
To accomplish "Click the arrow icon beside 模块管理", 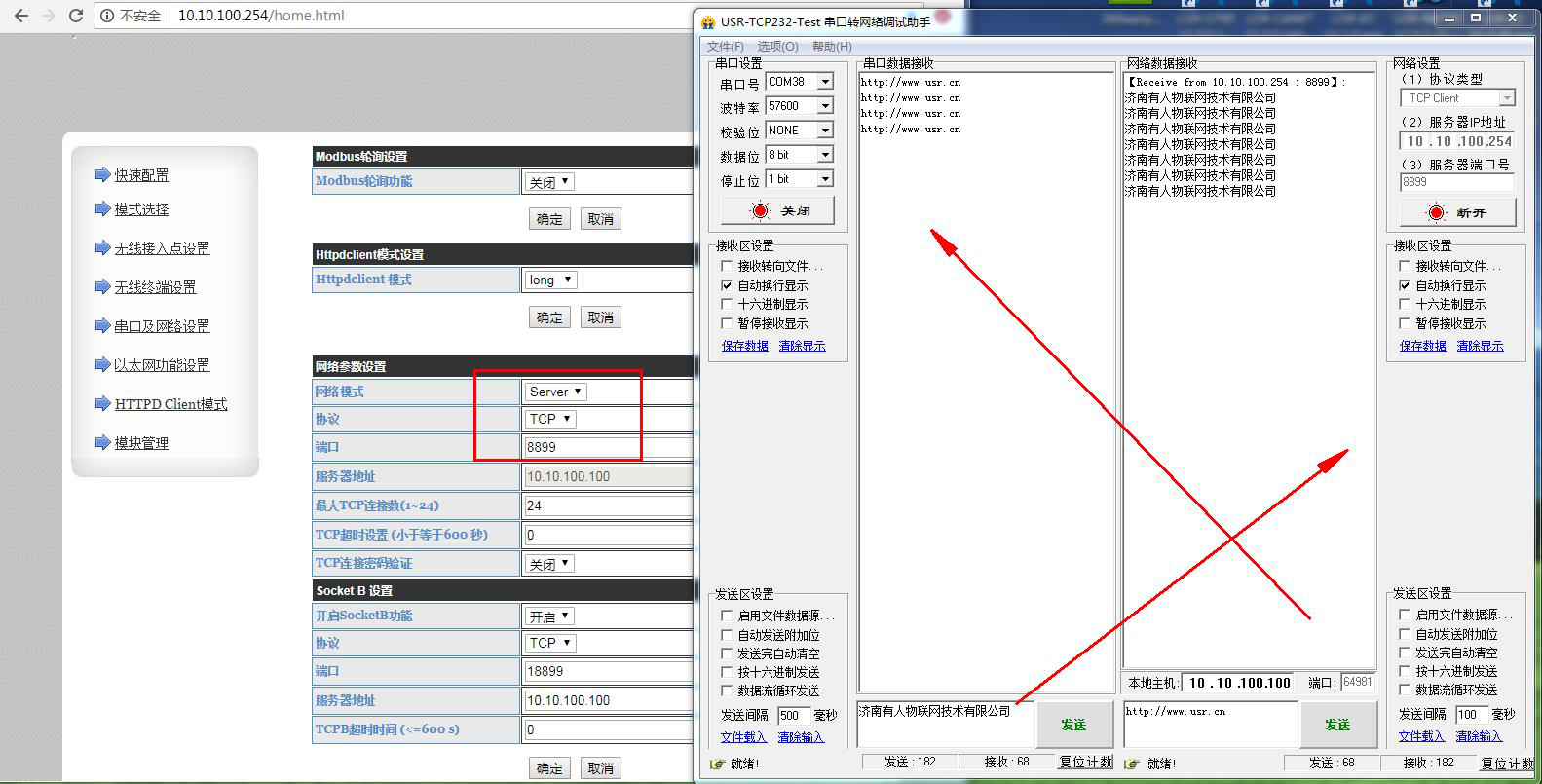I will coord(102,443).
